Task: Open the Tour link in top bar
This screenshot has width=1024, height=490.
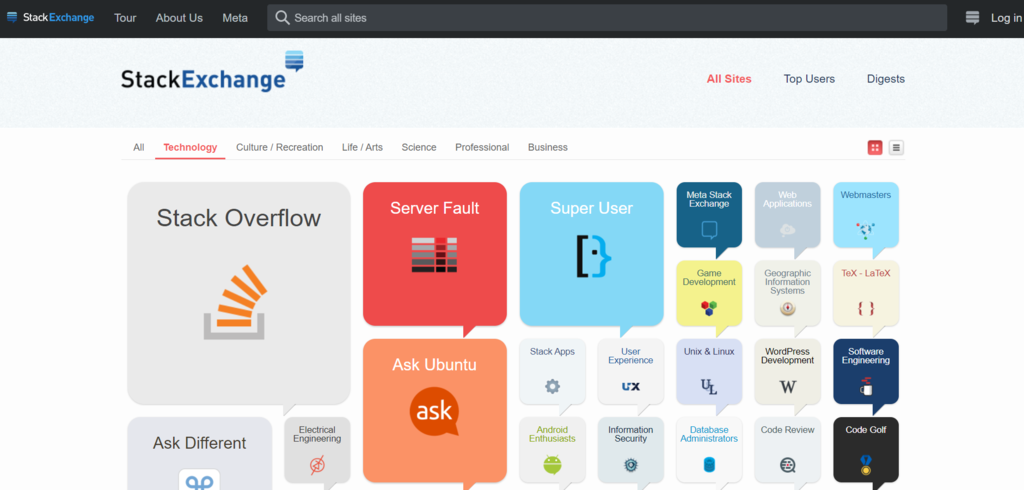Action: (125, 18)
